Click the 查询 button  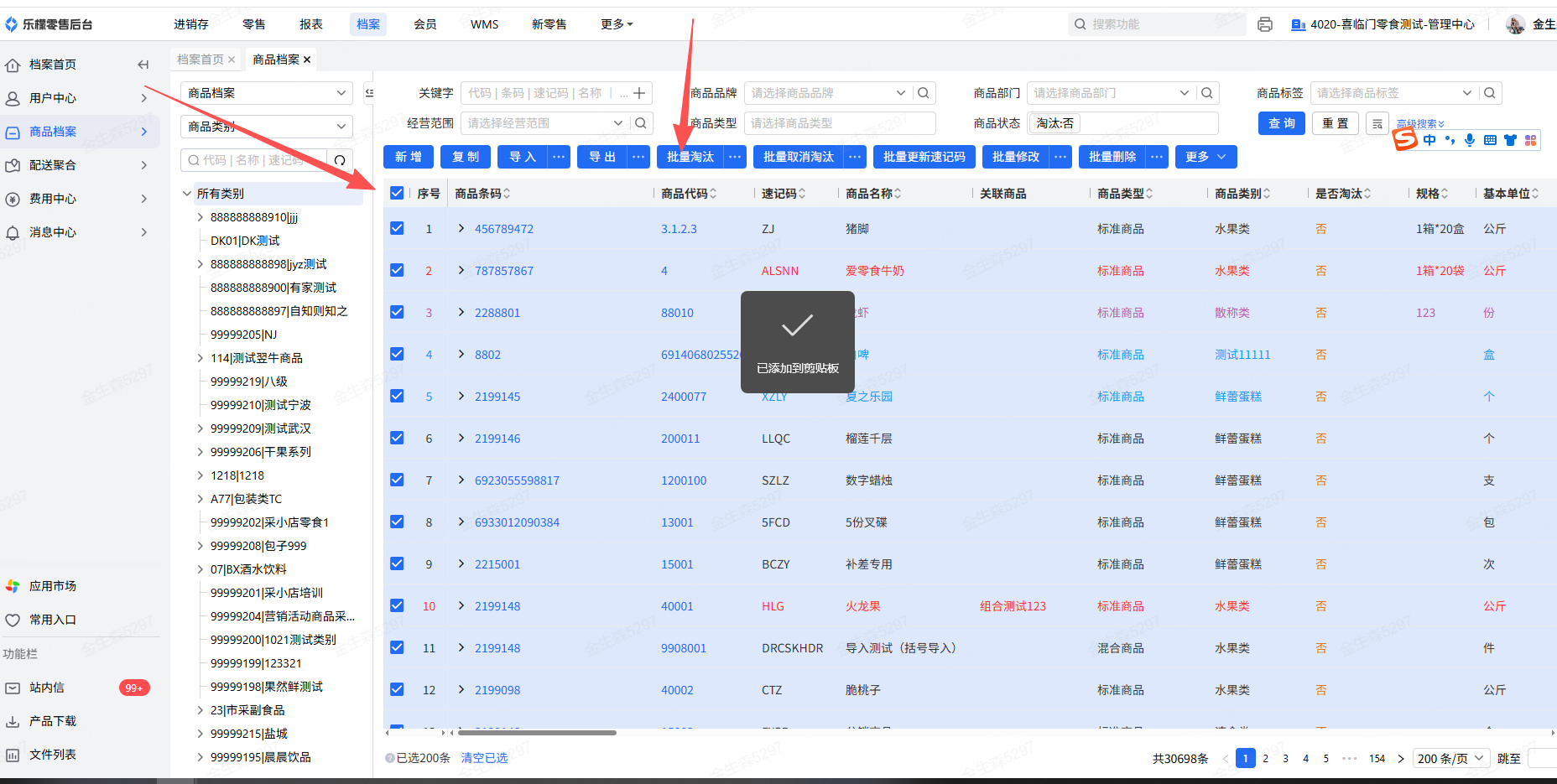[x=1282, y=123]
